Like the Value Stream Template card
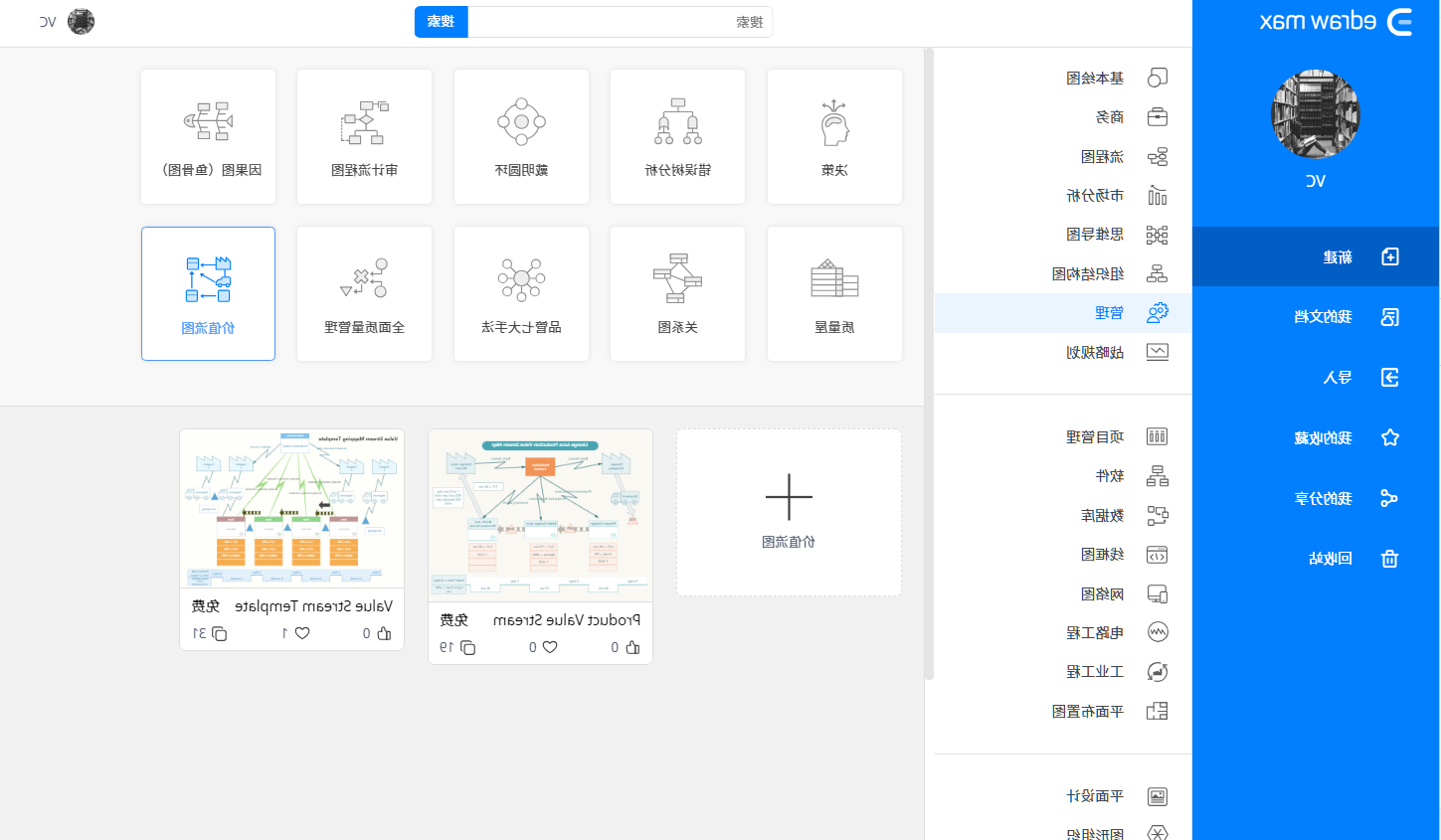1441x840 pixels. coord(384,633)
